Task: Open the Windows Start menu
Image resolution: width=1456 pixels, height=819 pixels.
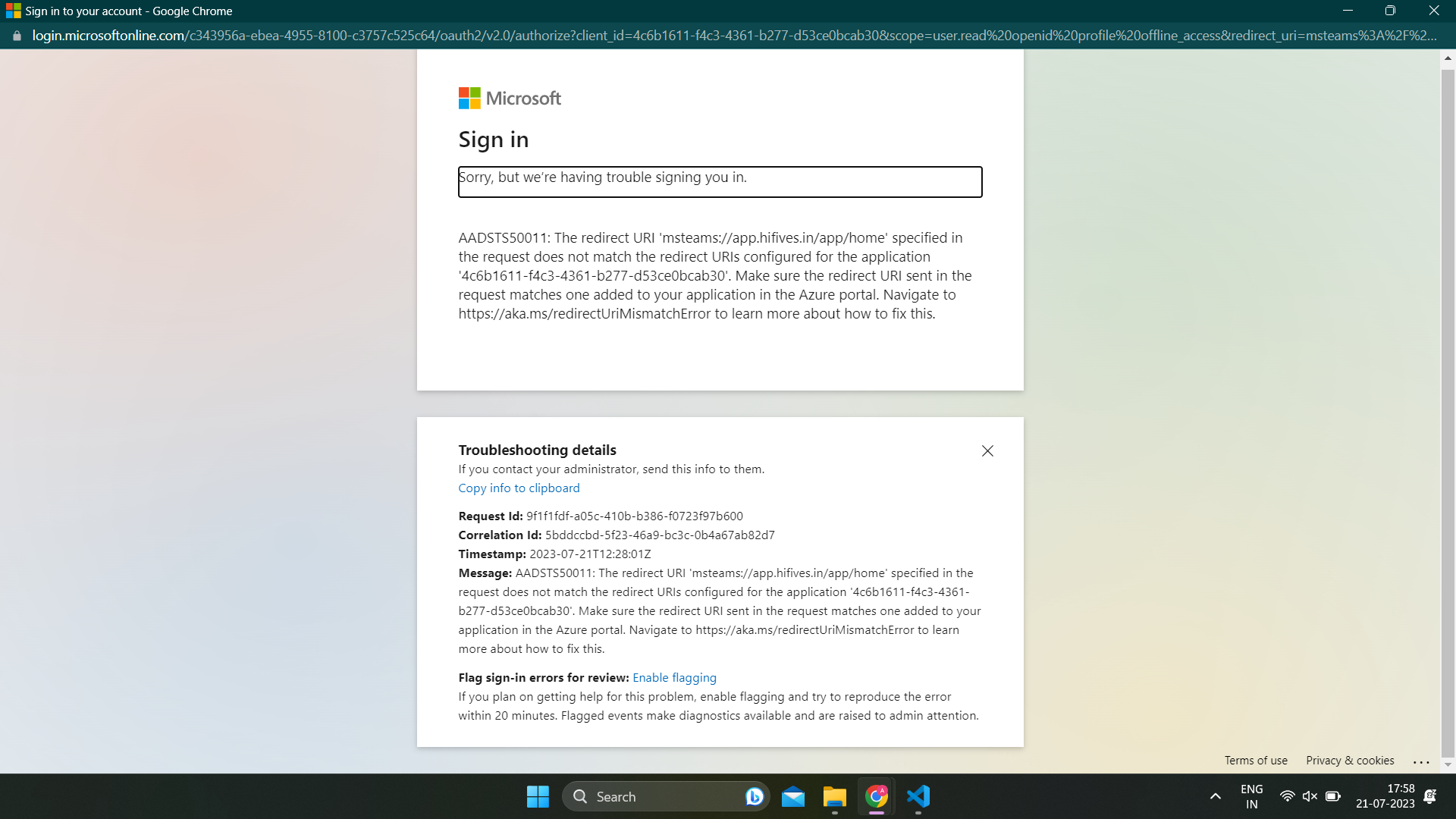Action: click(x=538, y=796)
